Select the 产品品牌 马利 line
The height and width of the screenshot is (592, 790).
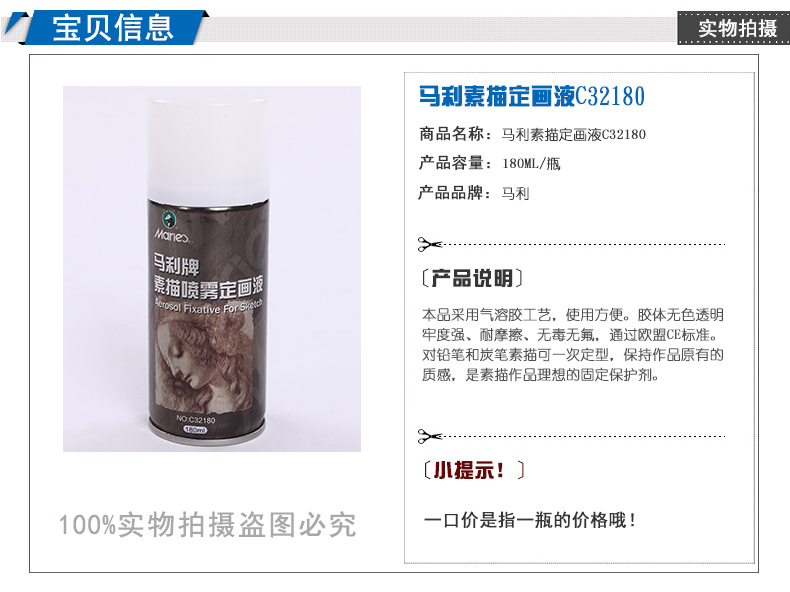(x=474, y=192)
